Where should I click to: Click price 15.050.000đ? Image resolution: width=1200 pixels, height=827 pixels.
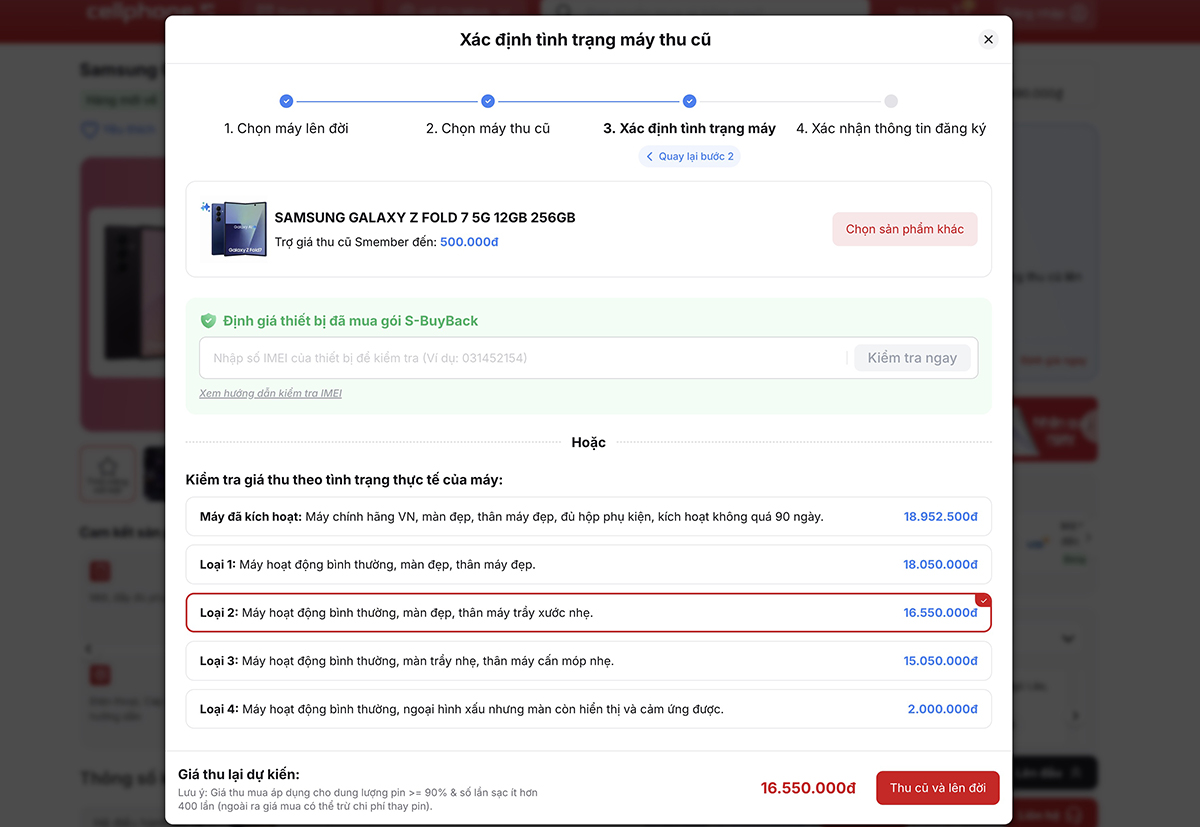click(x=940, y=661)
